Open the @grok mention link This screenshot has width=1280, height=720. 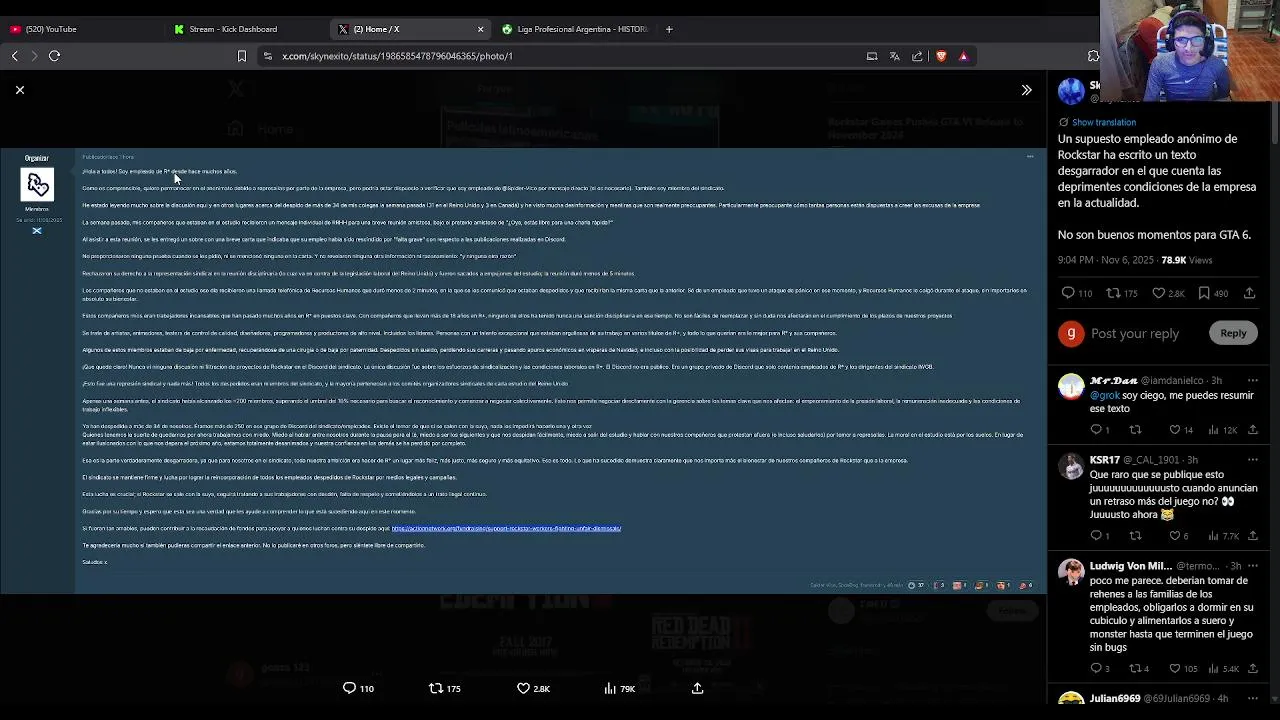pyautogui.click(x=1104, y=395)
